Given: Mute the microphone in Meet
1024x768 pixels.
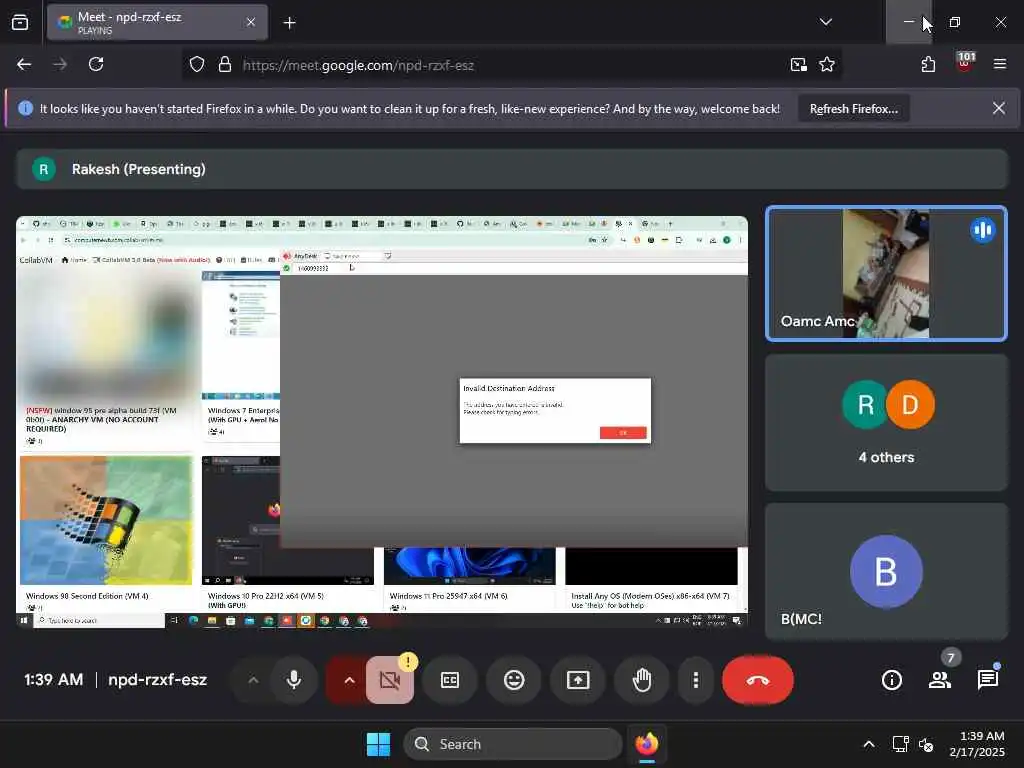Looking at the screenshot, I should click(x=294, y=680).
